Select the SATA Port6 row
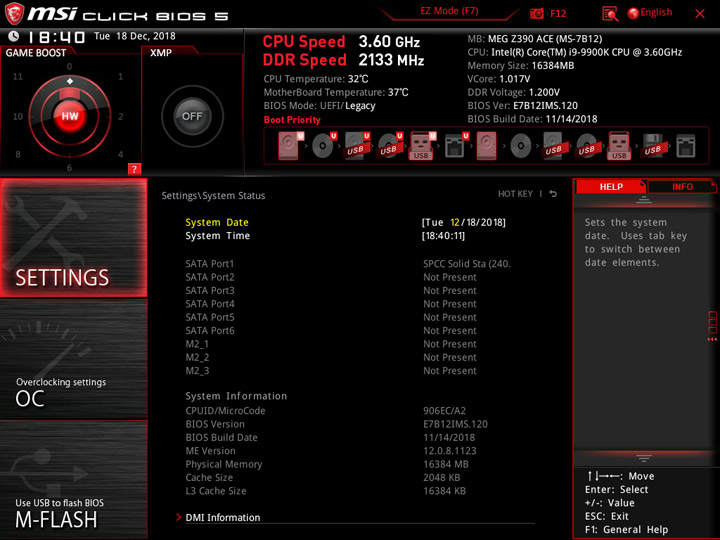 [x=331, y=331]
